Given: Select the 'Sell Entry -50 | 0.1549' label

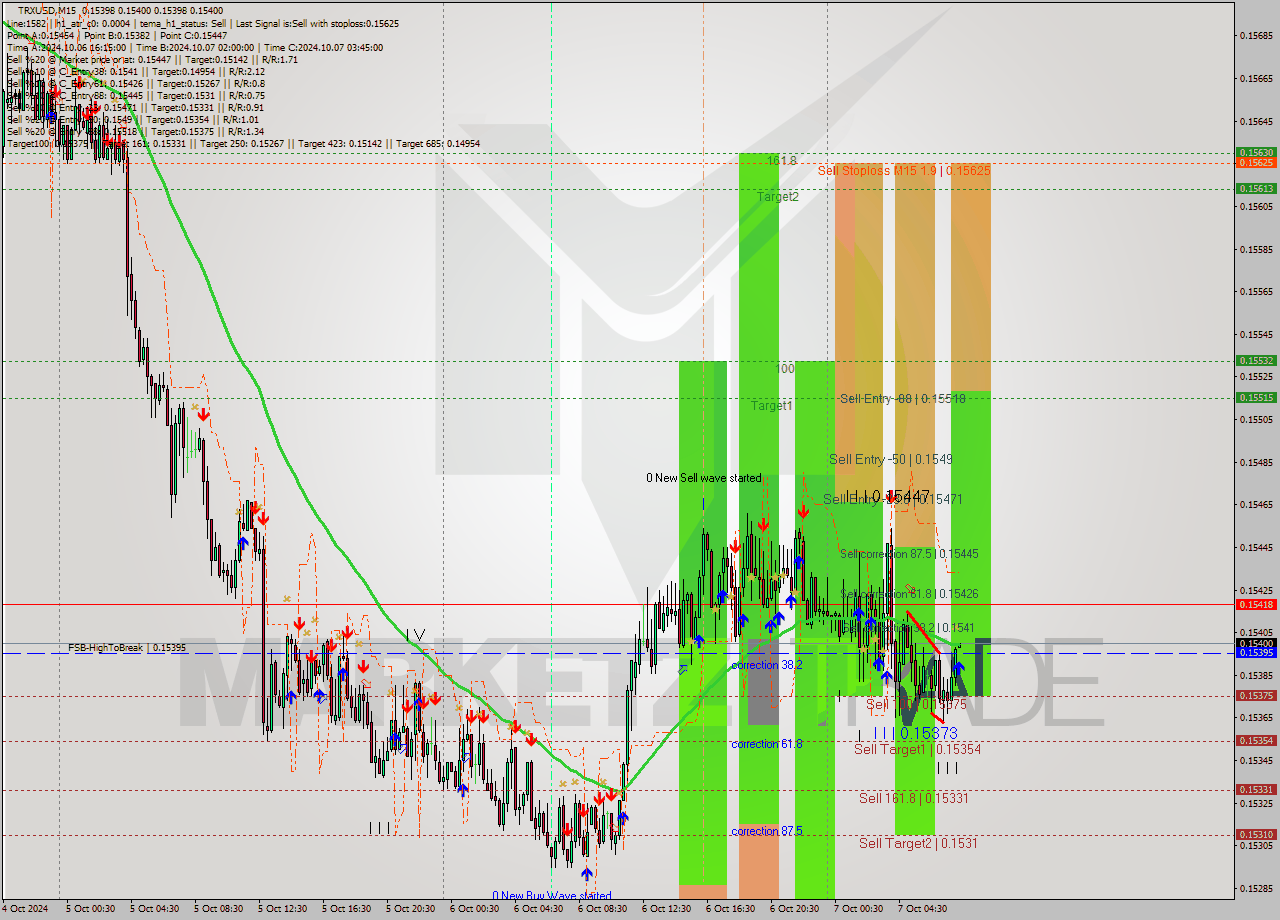Looking at the screenshot, I should pyautogui.click(x=890, y=460).
